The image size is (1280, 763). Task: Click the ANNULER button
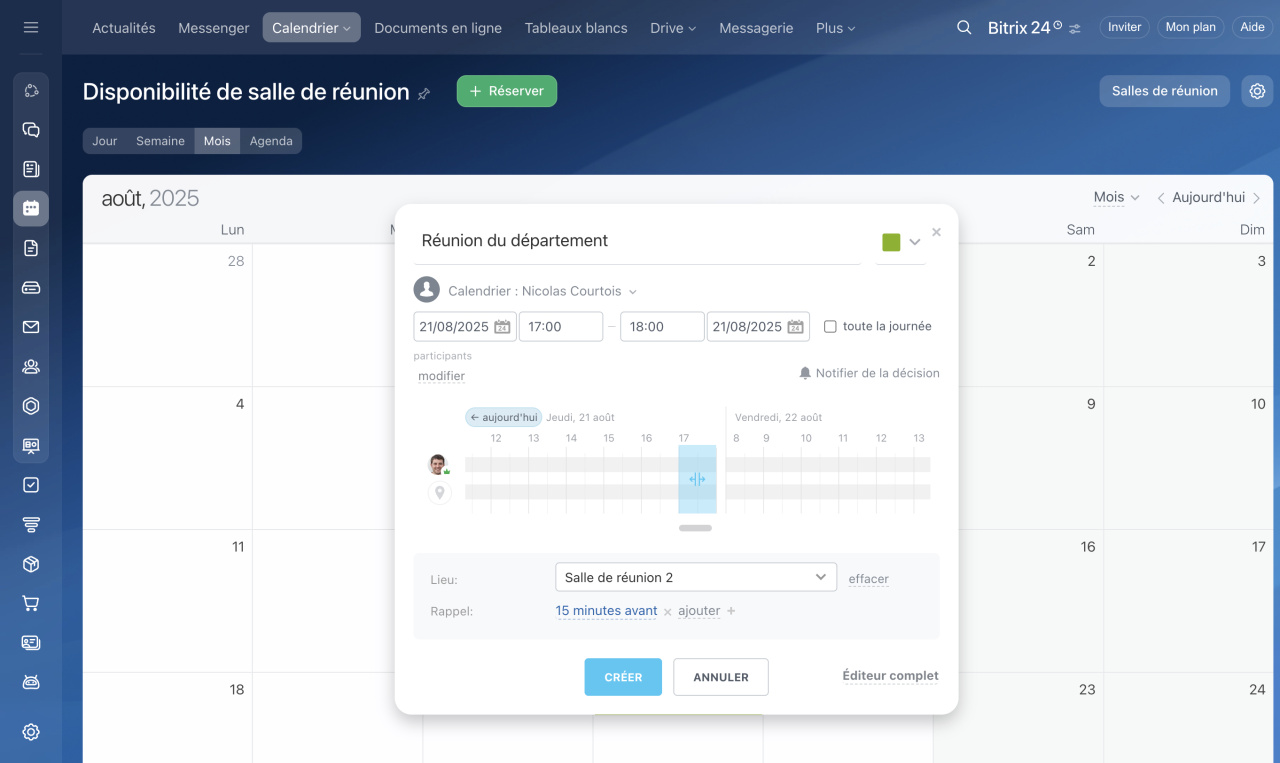point(721,677)
